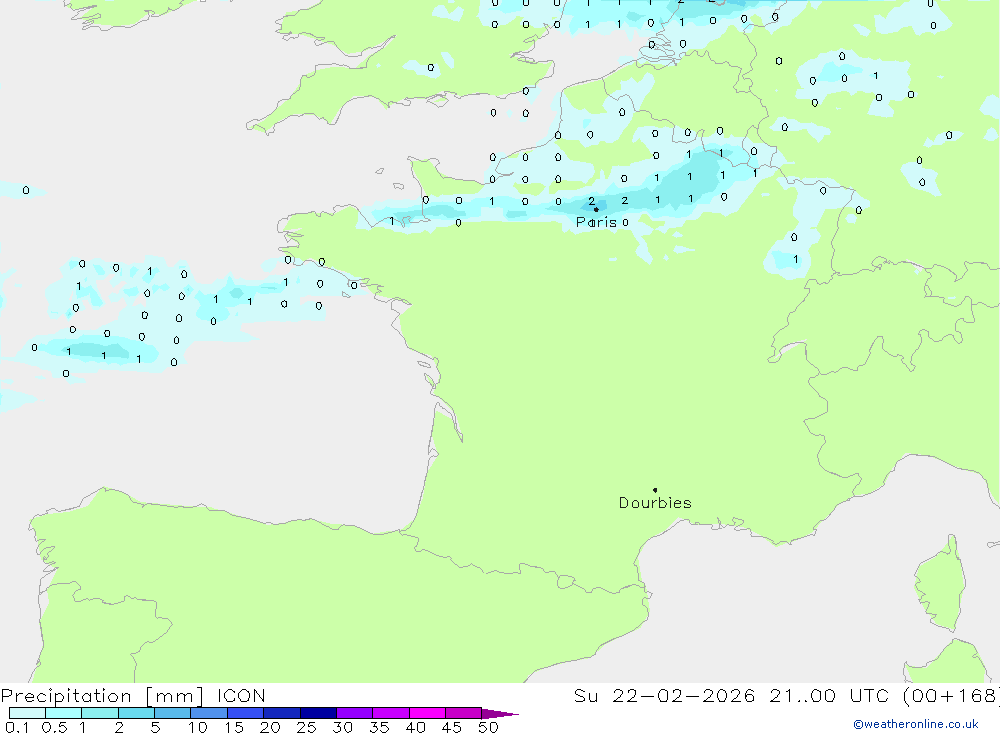Pick the 40–45 mm legend color swatch
Screen dimensions: 1000x733
click(427, 713)
